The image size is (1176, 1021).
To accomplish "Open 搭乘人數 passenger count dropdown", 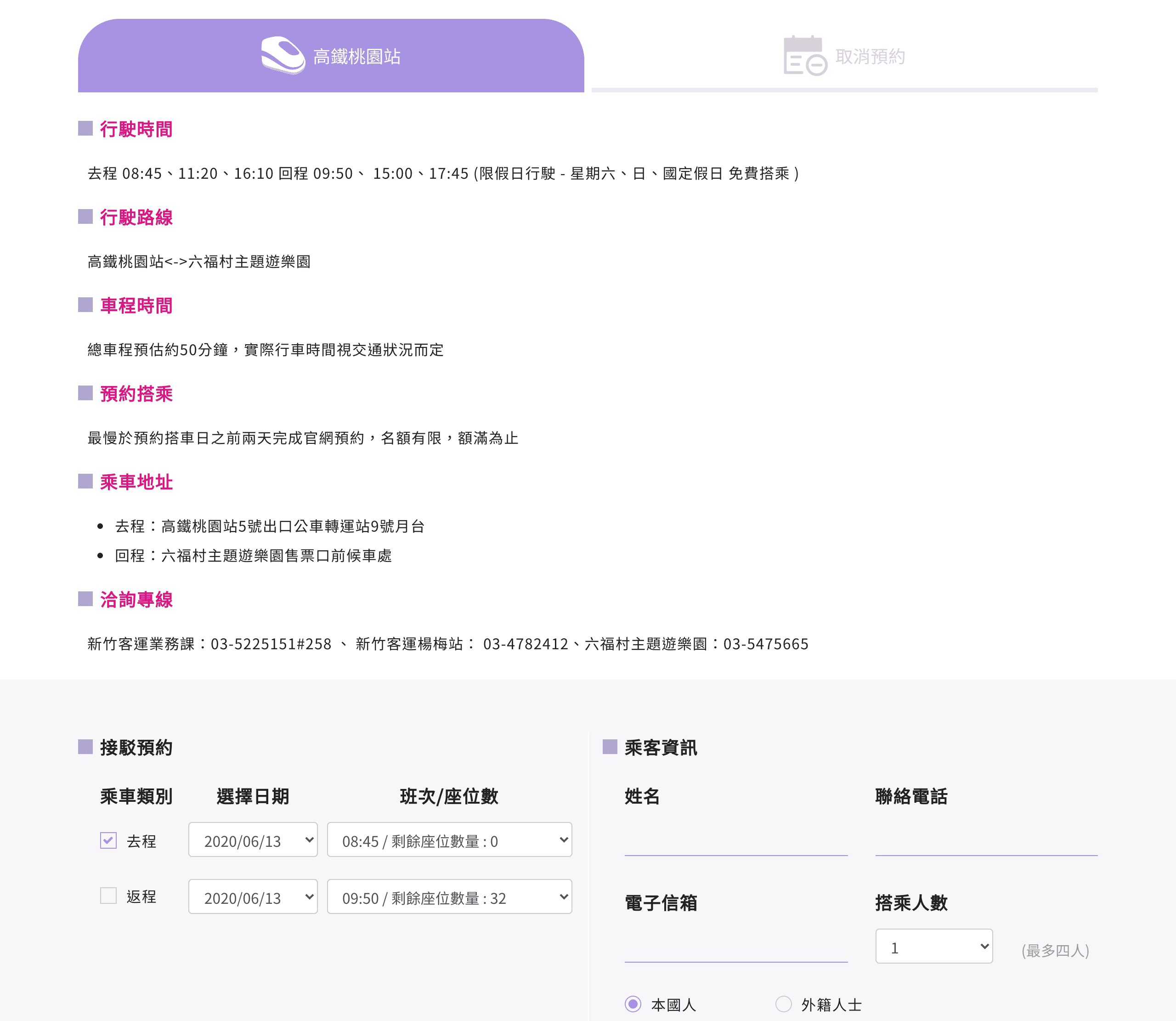I will click(934, 947).
